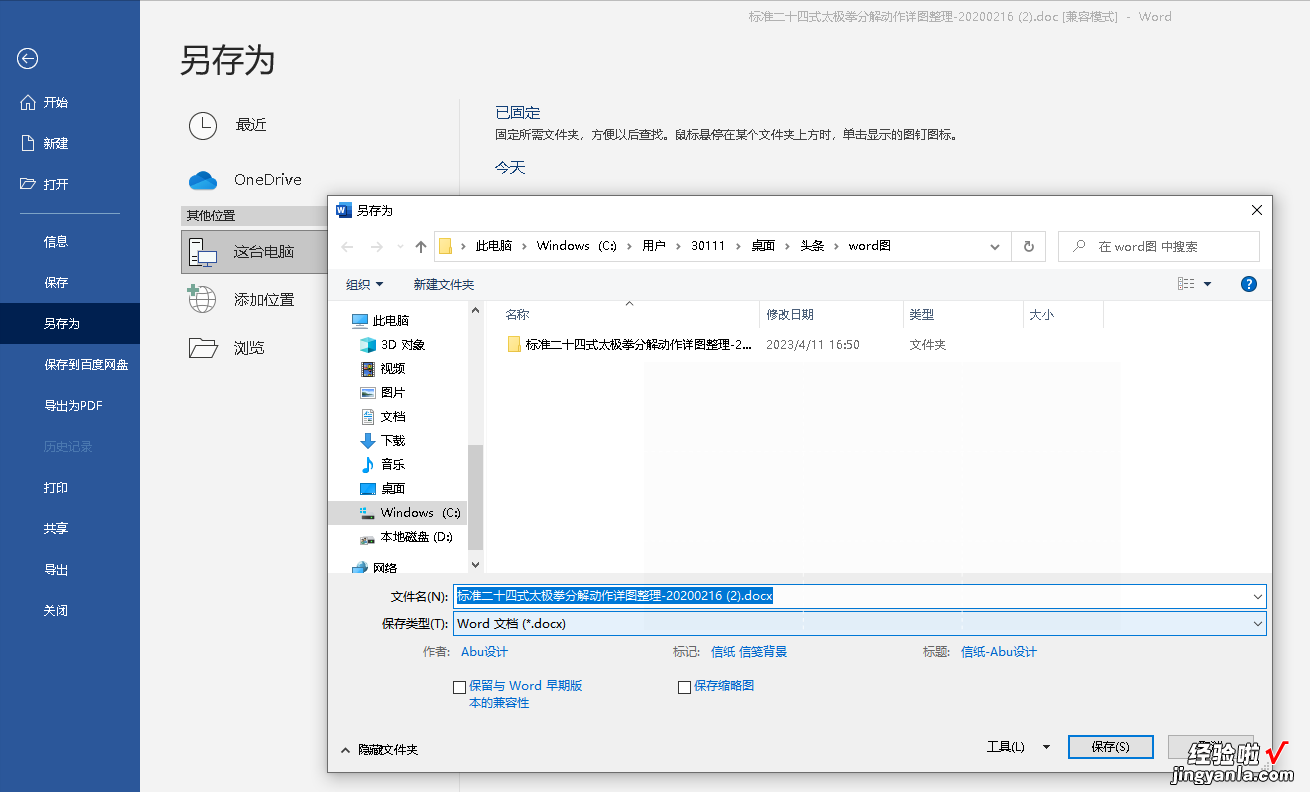The width and height of the screenshot is (1310, 792).
Task: Click the change view icon
Action: click(x=1186, y=284)
